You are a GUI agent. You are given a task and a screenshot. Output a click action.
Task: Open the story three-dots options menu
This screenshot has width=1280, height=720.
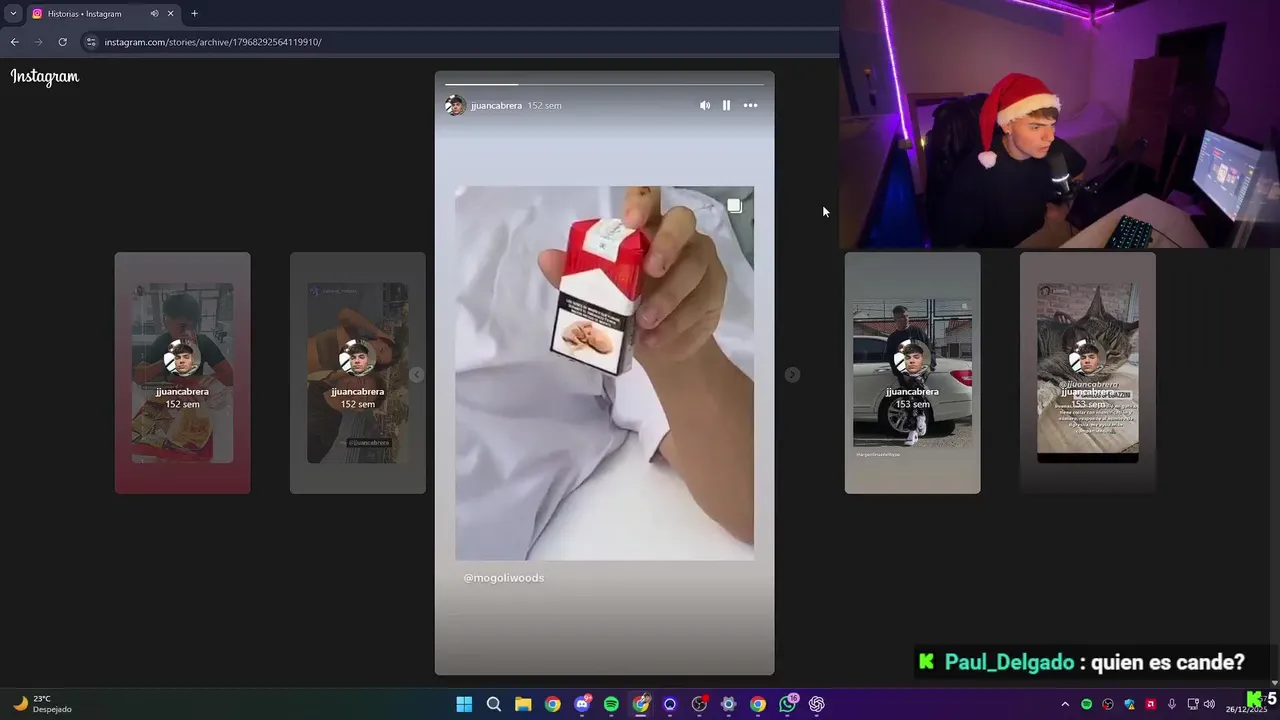coord(750,105)
